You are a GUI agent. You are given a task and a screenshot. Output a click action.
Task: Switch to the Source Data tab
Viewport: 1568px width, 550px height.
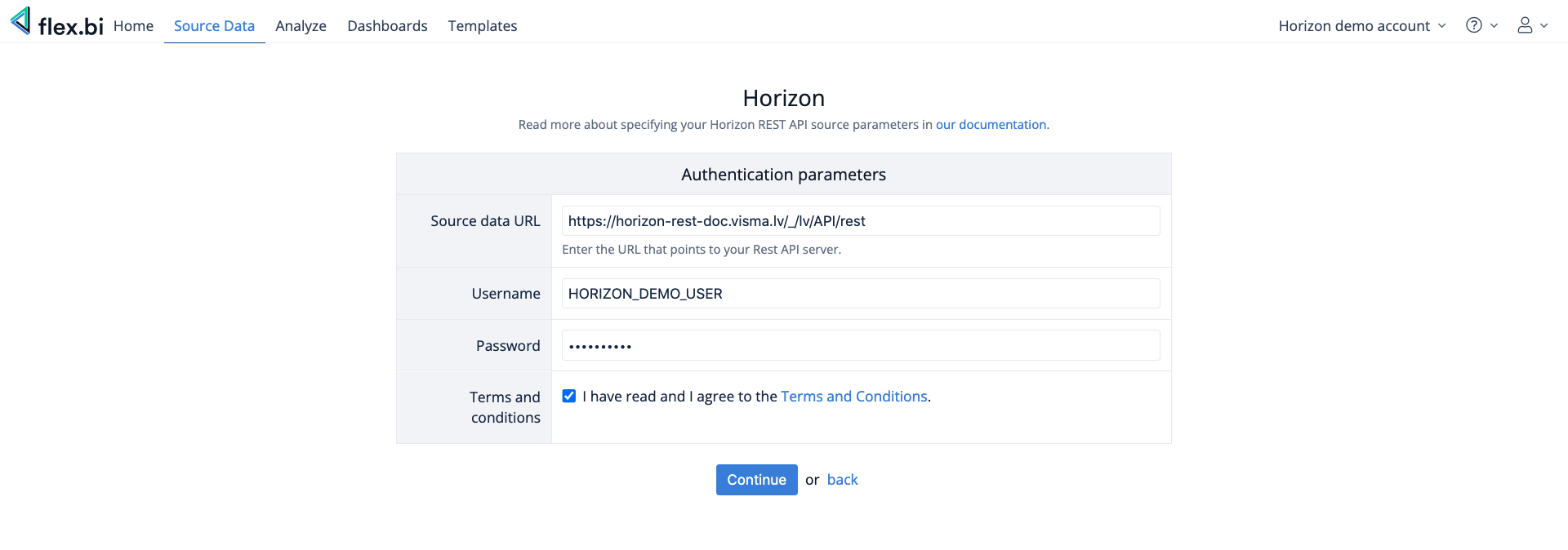[214, 26]
